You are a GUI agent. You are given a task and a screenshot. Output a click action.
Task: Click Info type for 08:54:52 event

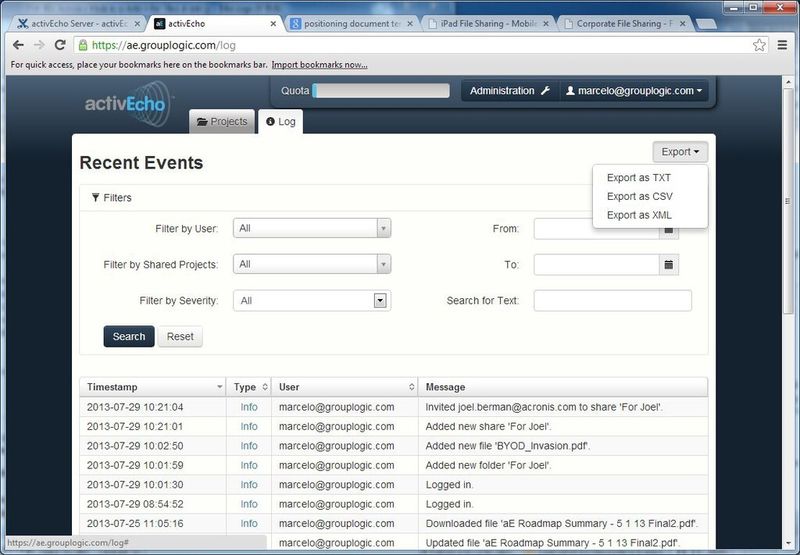click(249, 504)
